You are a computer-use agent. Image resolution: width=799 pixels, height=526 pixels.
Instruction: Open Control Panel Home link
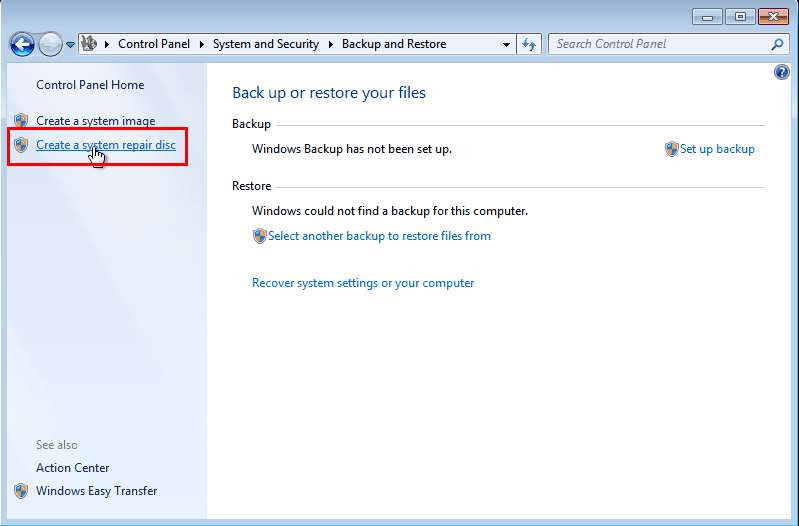point(90,85)
